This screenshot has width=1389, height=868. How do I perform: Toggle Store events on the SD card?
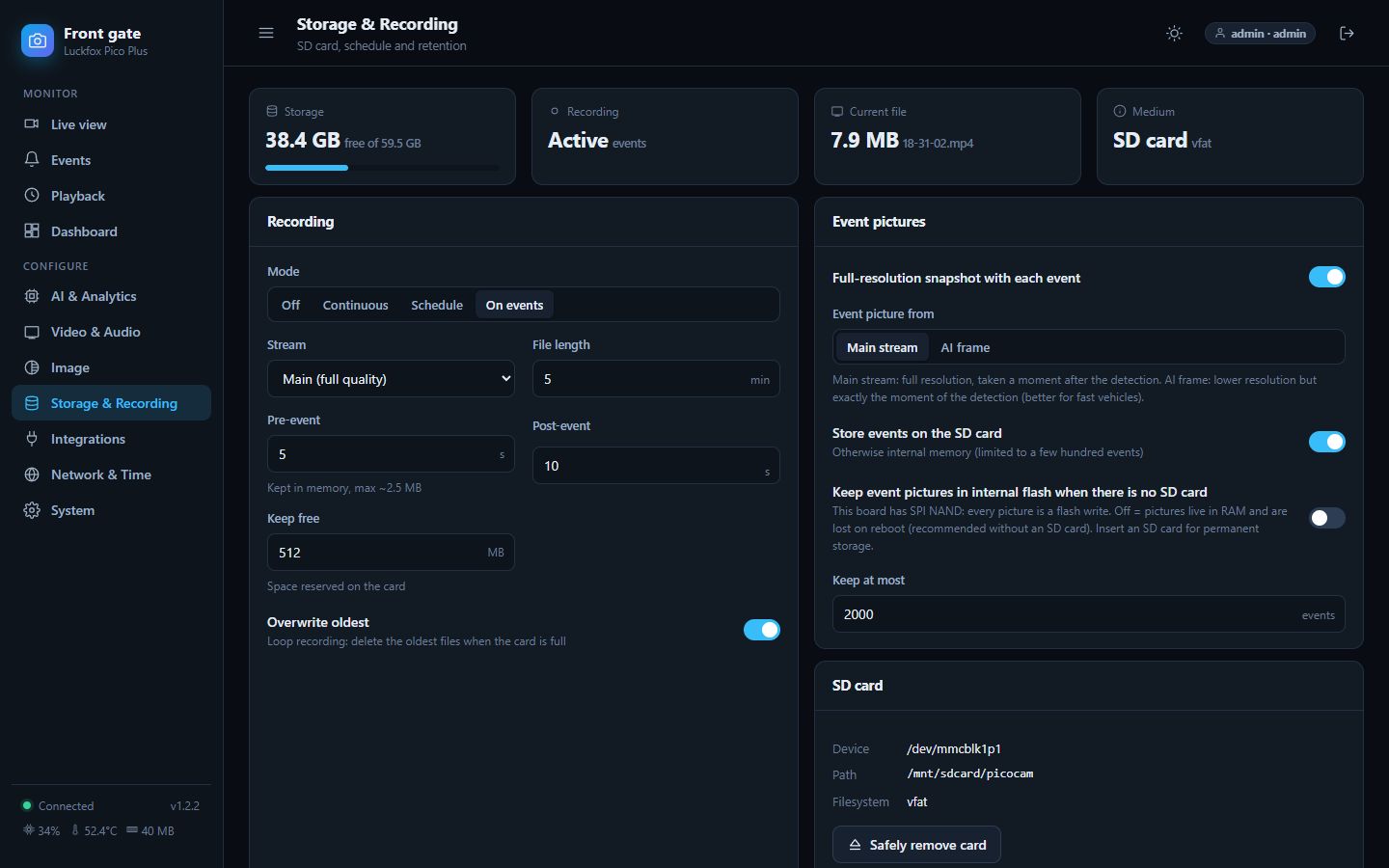pos(1326,442)
